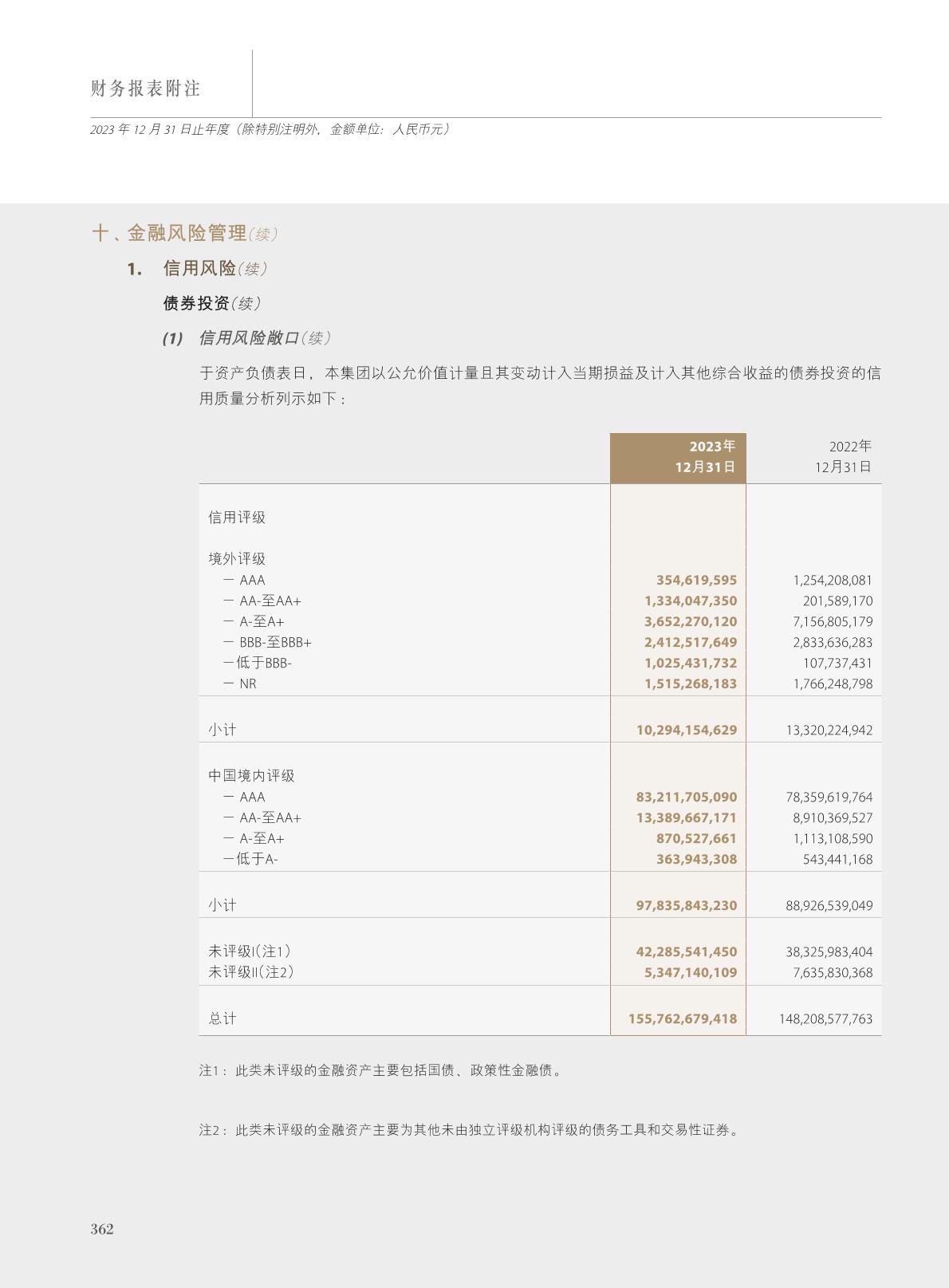Click the 未评级I(注1) row label
949x1288 pixels.
click(250, 952)
